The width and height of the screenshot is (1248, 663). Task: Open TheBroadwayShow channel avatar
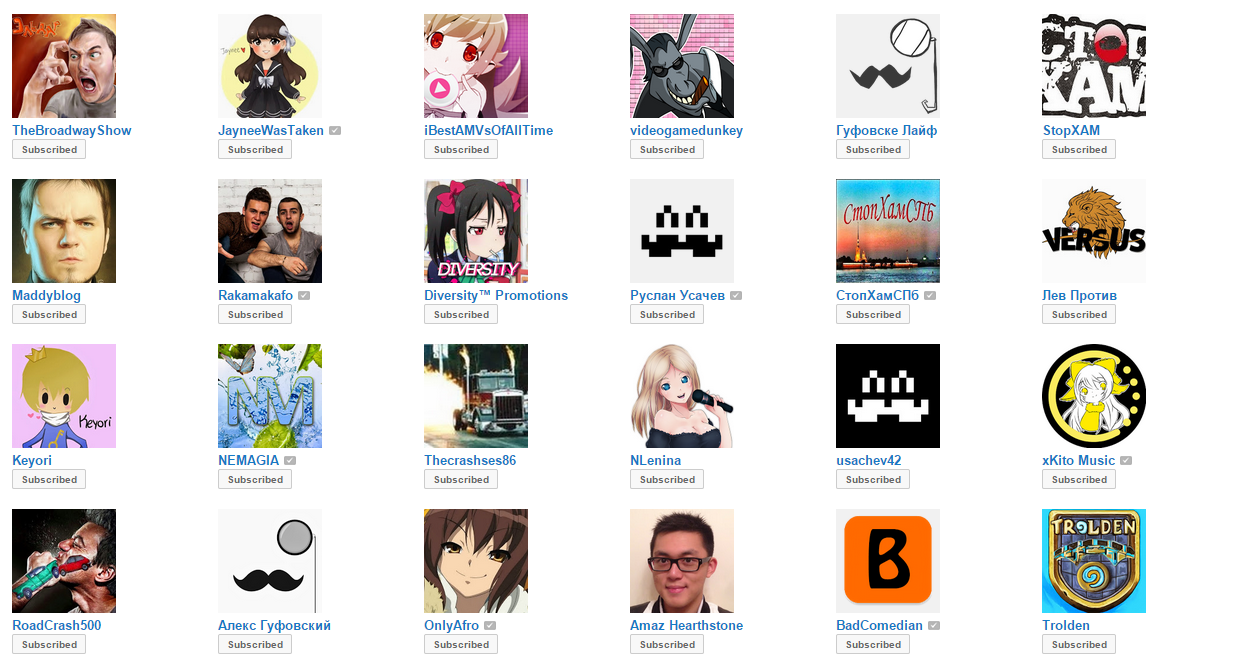64,66
